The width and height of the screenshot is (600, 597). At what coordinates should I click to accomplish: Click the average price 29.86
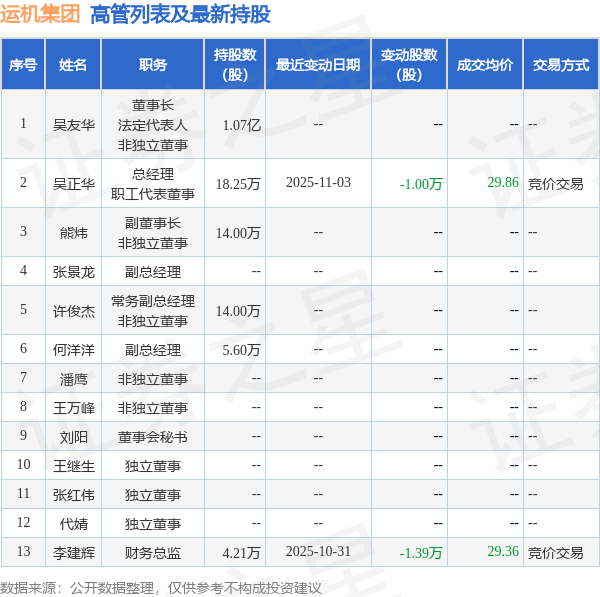[503, 182]
